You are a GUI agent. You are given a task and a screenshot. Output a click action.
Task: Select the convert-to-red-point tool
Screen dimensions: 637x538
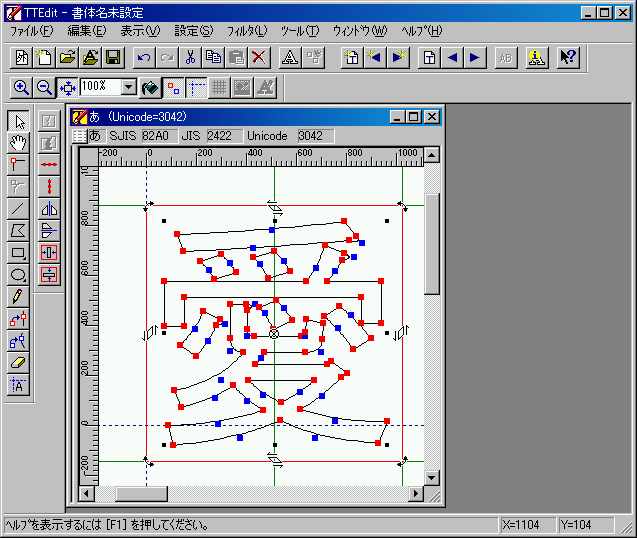pyautogui.click(x=18, y=318)
